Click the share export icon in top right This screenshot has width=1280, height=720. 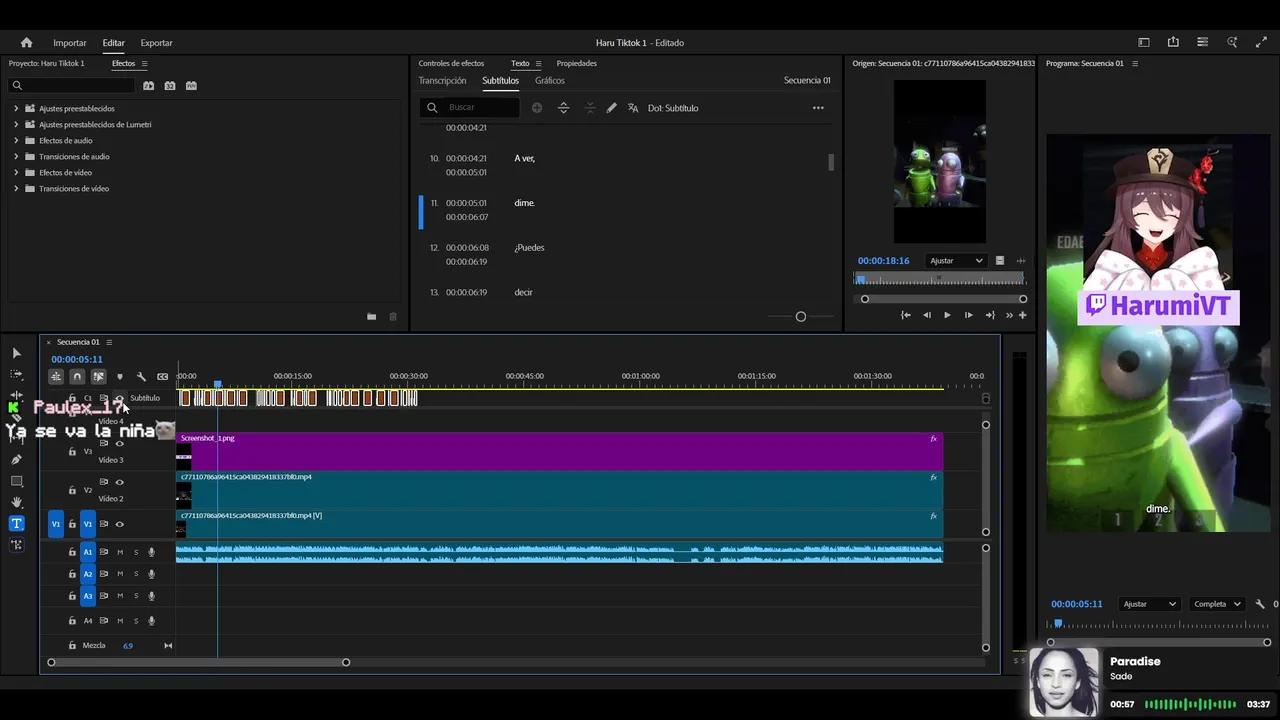(1173, 43)
